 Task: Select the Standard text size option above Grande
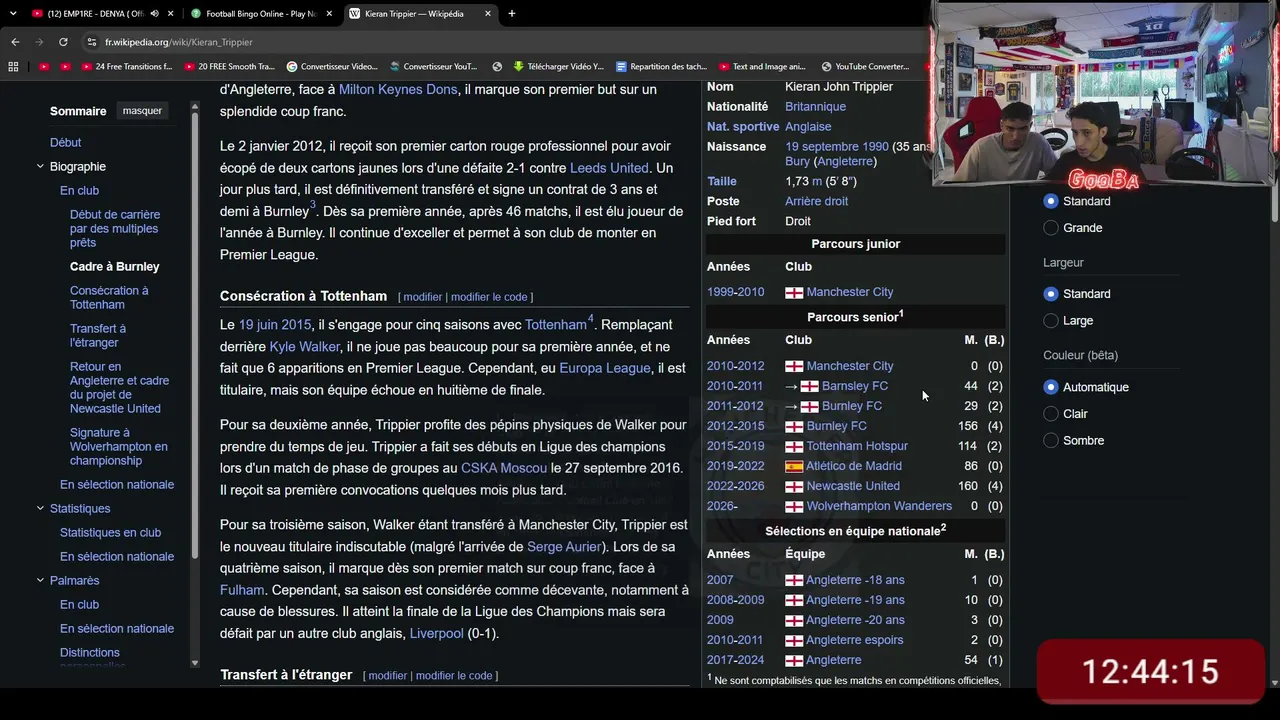[x=1050, y=201]
